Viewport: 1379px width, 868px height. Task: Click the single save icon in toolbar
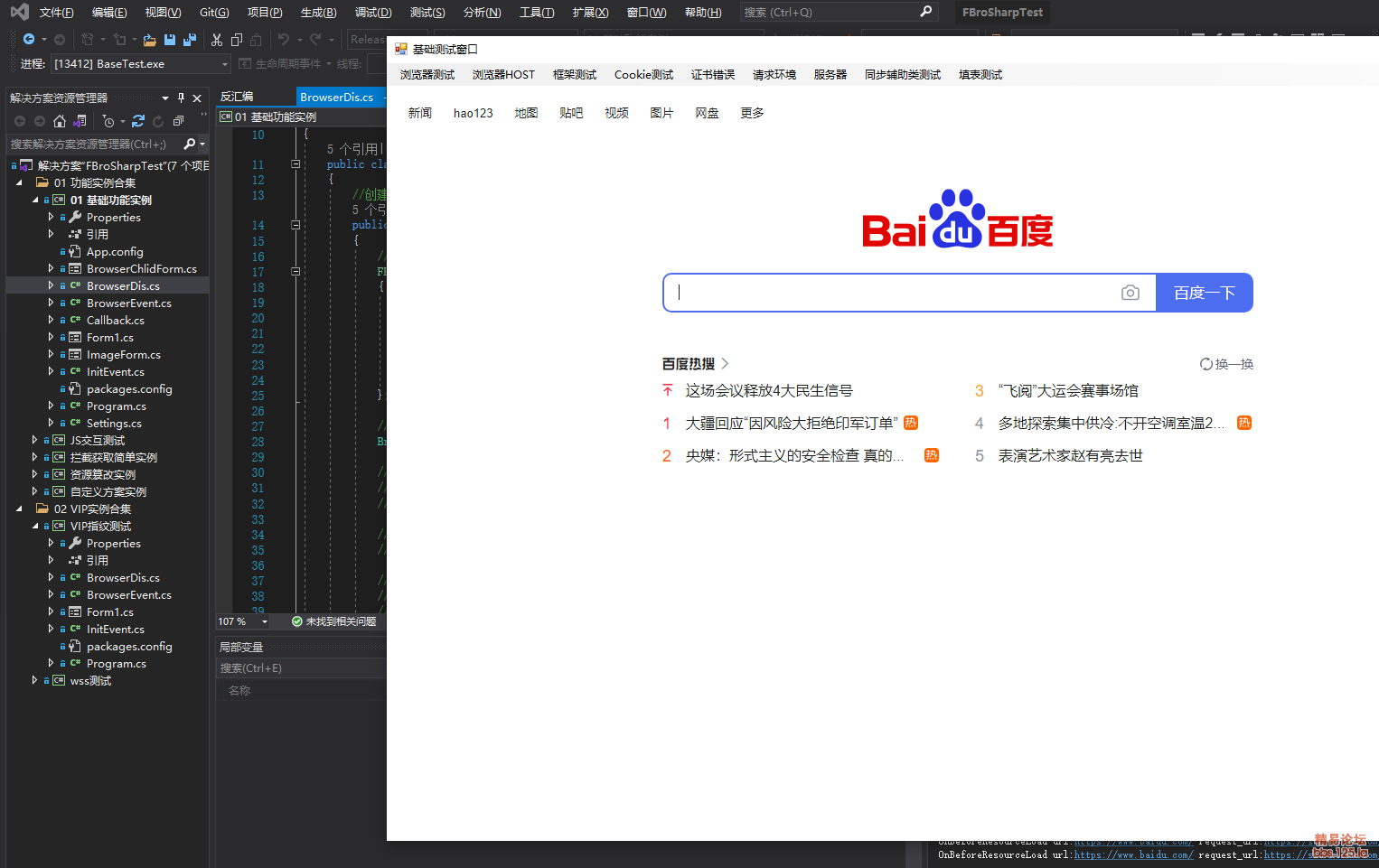coord(170,40)
